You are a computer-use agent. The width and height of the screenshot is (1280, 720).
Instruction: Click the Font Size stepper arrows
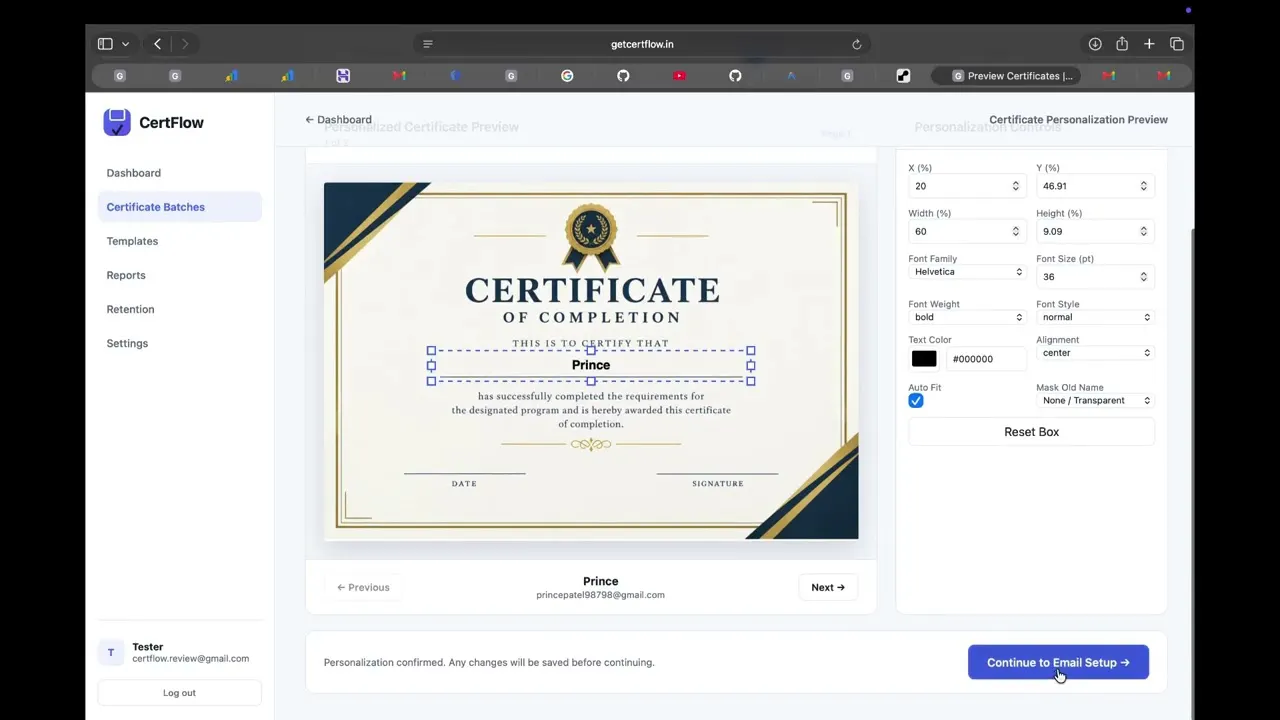click(x=1143, y=277)
